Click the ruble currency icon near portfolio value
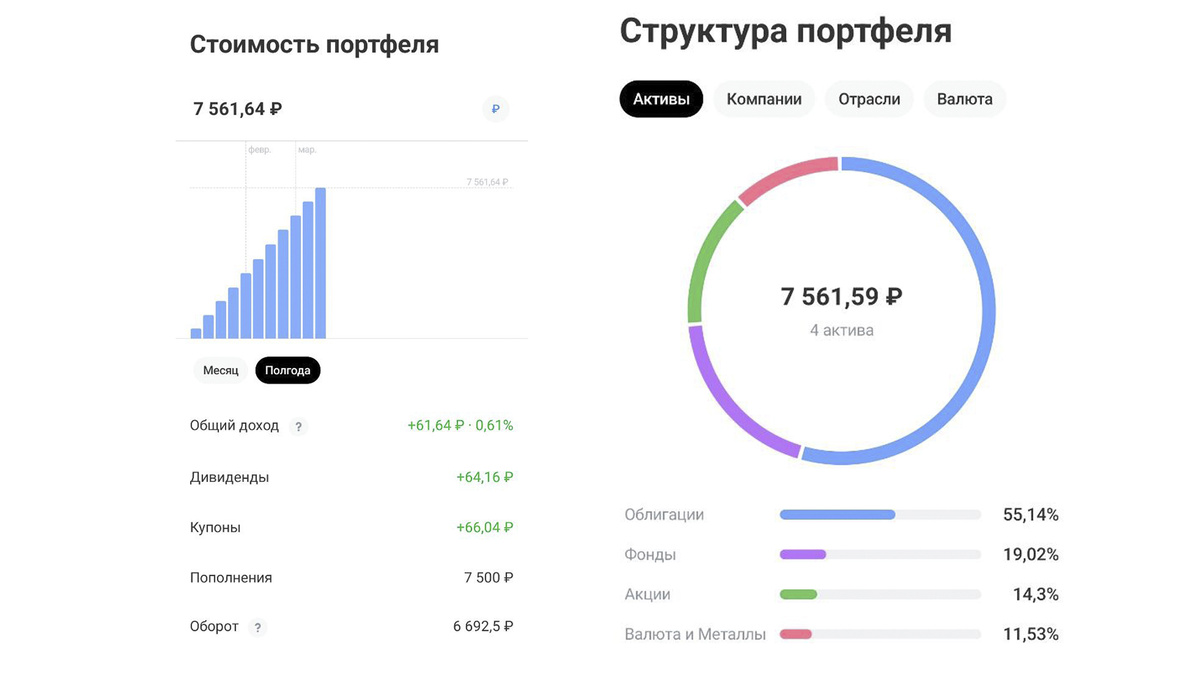Screen dimensions: 1200x675 point(495,108)
